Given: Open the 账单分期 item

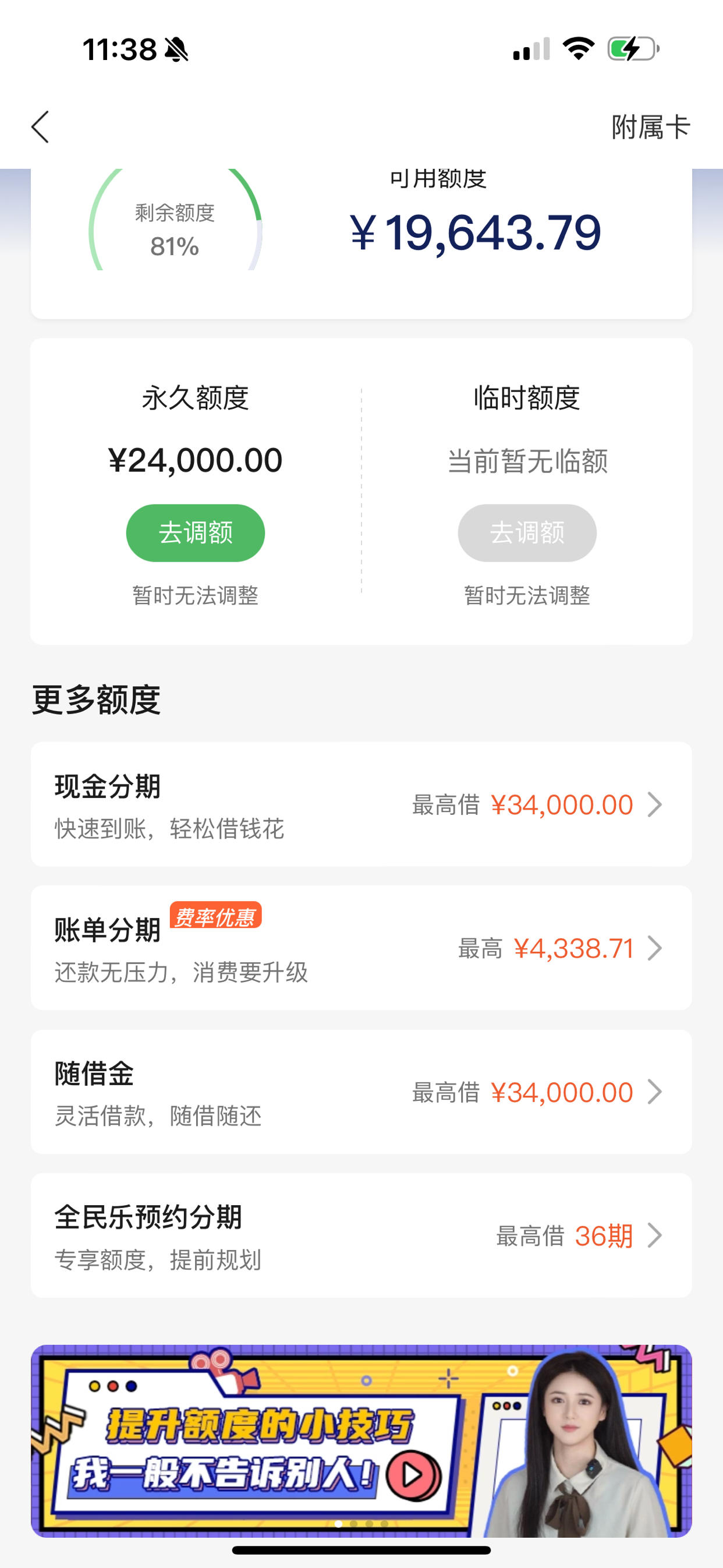Looking at the screenshot, I should pos(361,948).
